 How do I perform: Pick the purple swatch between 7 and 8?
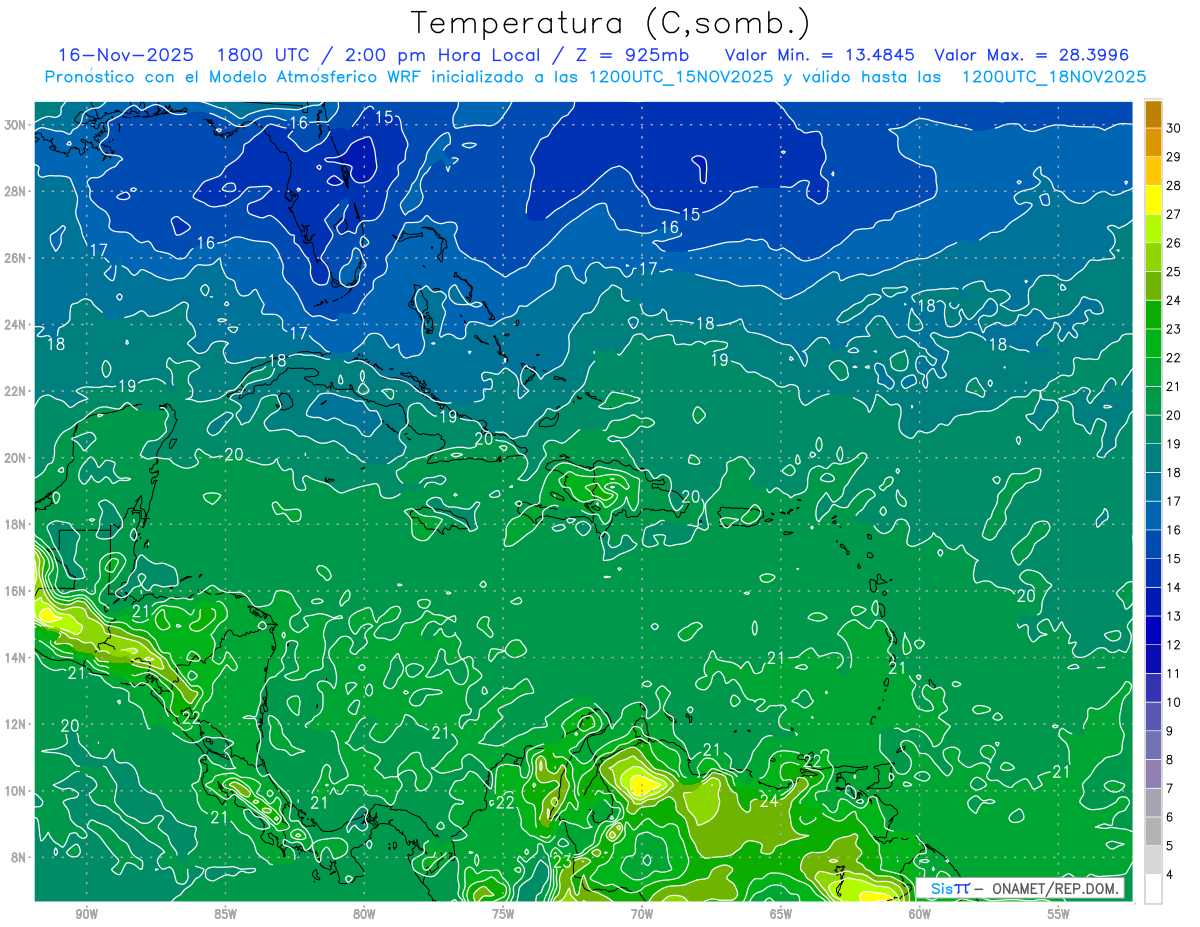coord(1153,774)
